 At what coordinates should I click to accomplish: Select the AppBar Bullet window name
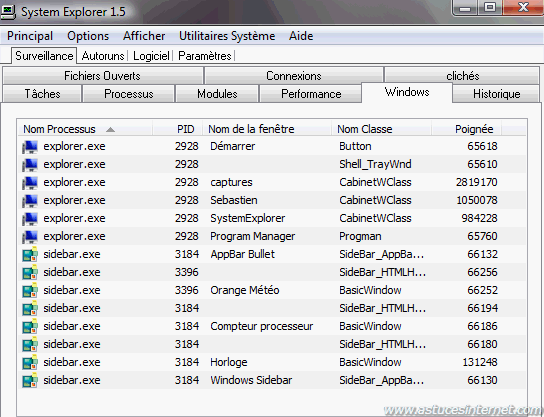point(243,255)
